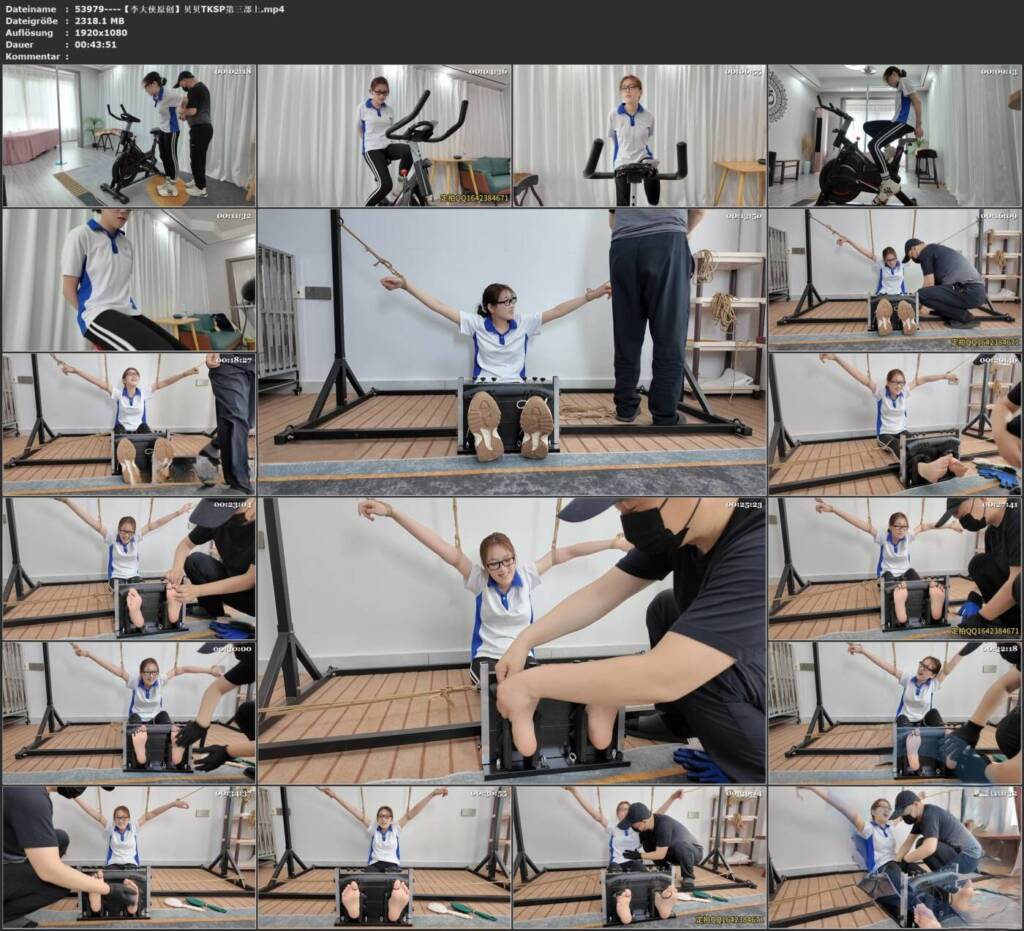Pick the frame stamped 00:32:18
Viewport: 1024px width, 931px height.
pos(895,713)
